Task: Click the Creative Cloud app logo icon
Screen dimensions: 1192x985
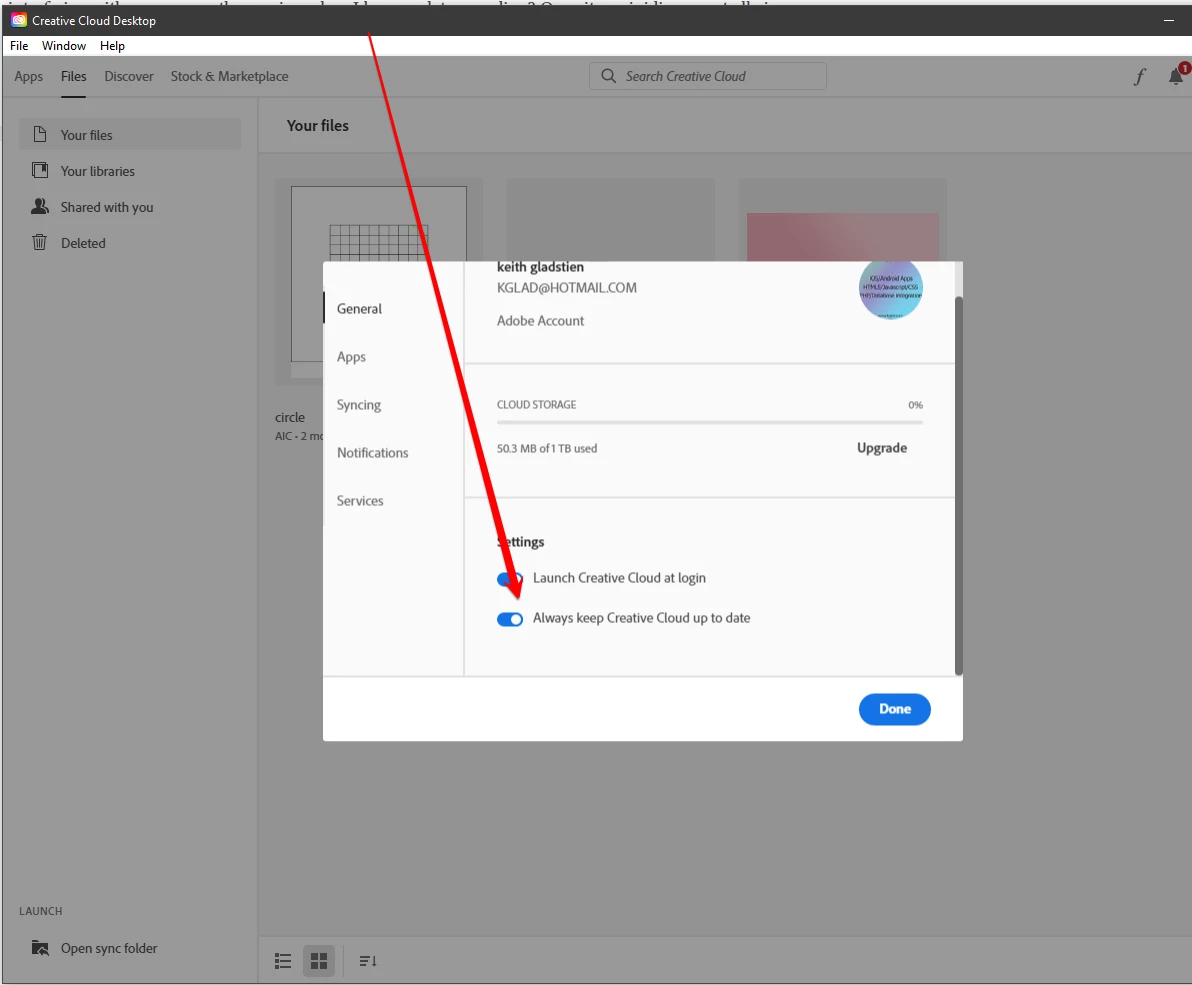Action: tap(19, 21)
